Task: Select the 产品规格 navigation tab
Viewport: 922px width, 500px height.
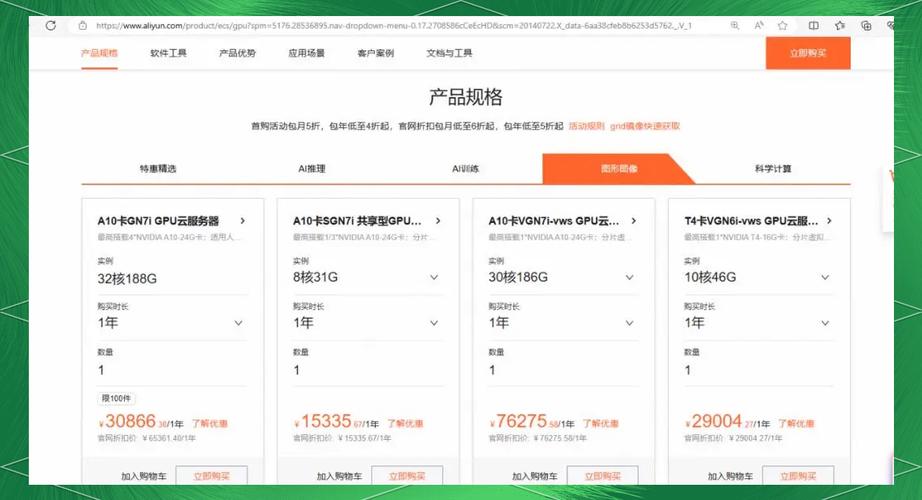Action: click(99, 53)
